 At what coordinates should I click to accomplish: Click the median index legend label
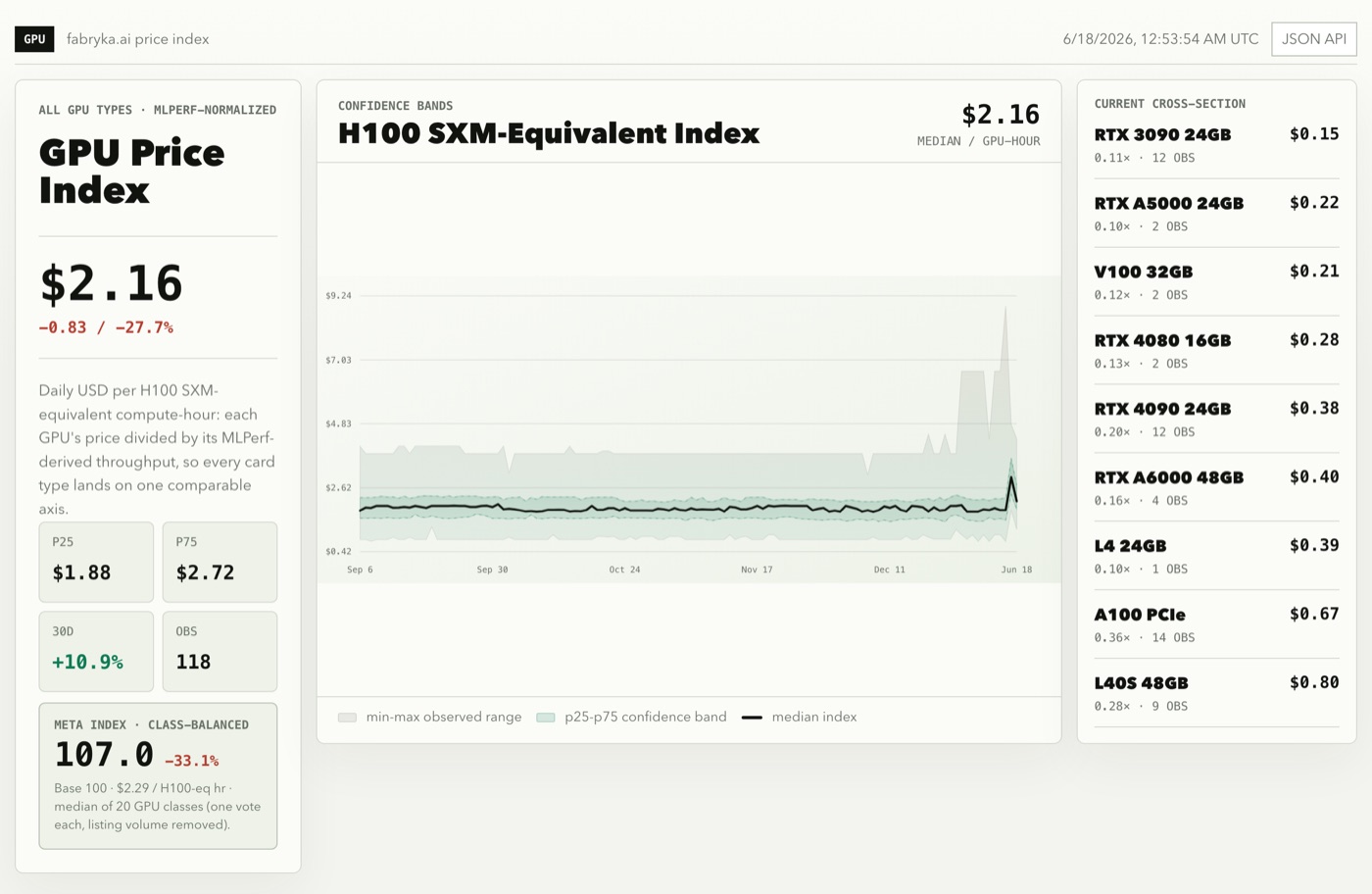click(x=814, y=717)
